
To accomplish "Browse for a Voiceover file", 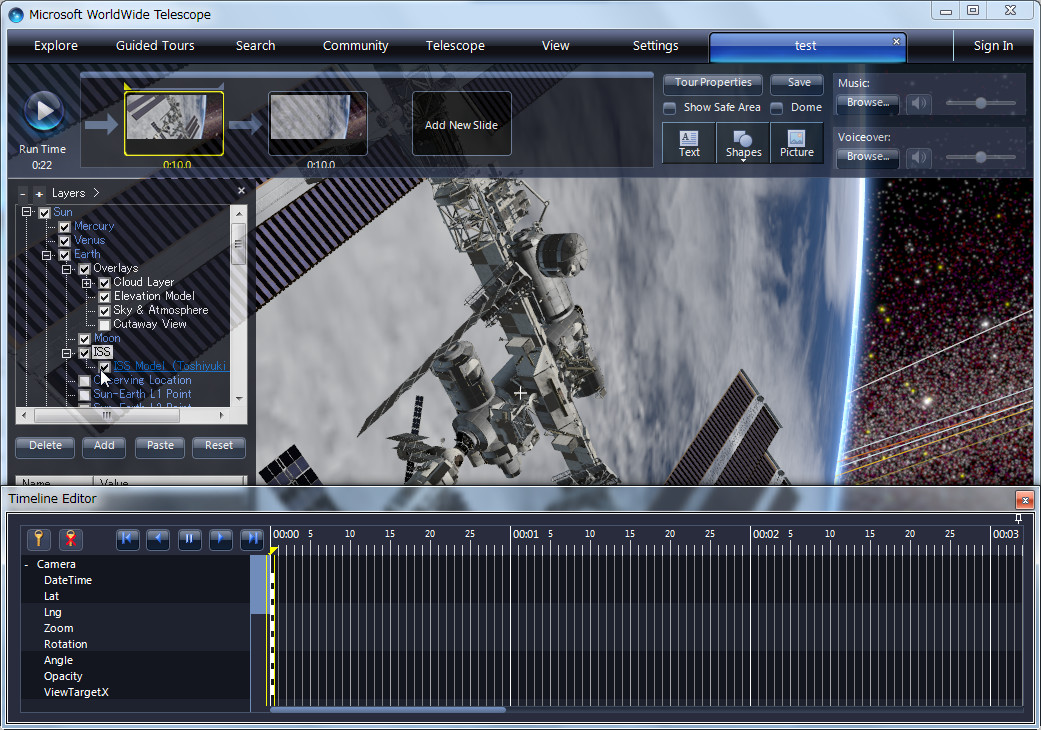I will (x=868, y=157).
